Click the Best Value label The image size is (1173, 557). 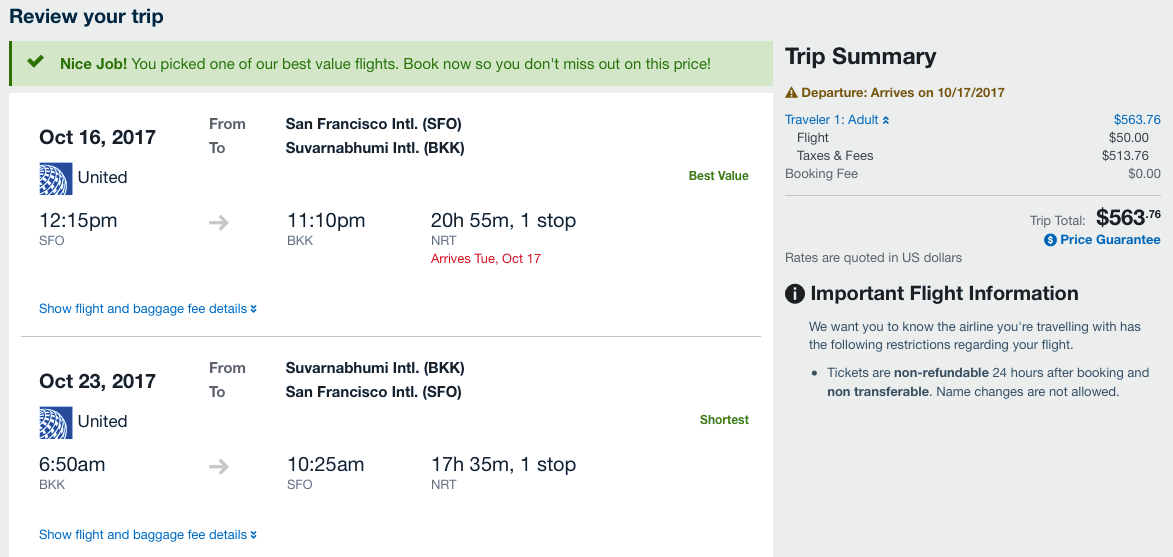(x=718, y=176)
